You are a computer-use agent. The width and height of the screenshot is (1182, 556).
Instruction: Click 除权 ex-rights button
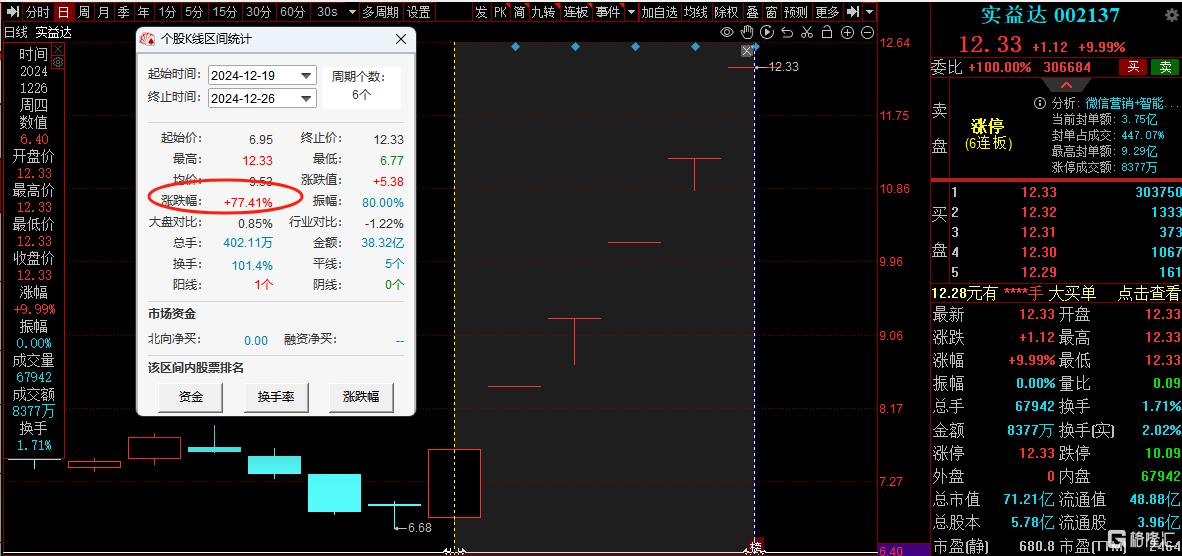[727, 12]
